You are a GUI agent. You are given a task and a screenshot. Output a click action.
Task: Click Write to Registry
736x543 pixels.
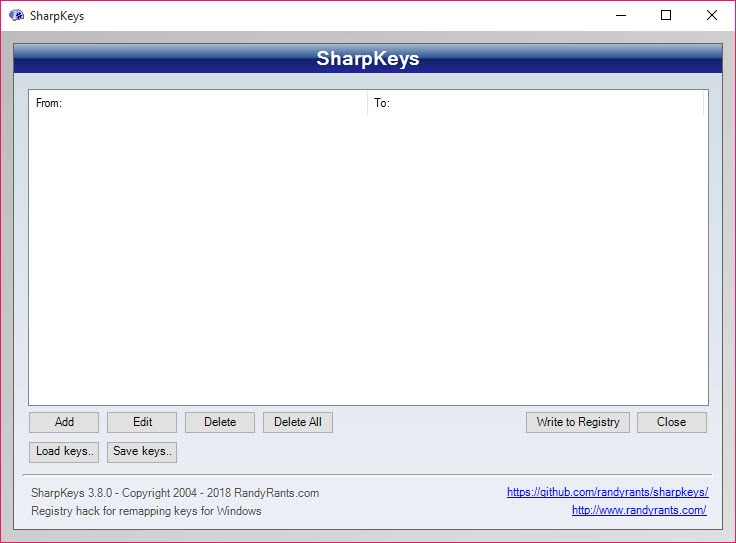(578, 422)
